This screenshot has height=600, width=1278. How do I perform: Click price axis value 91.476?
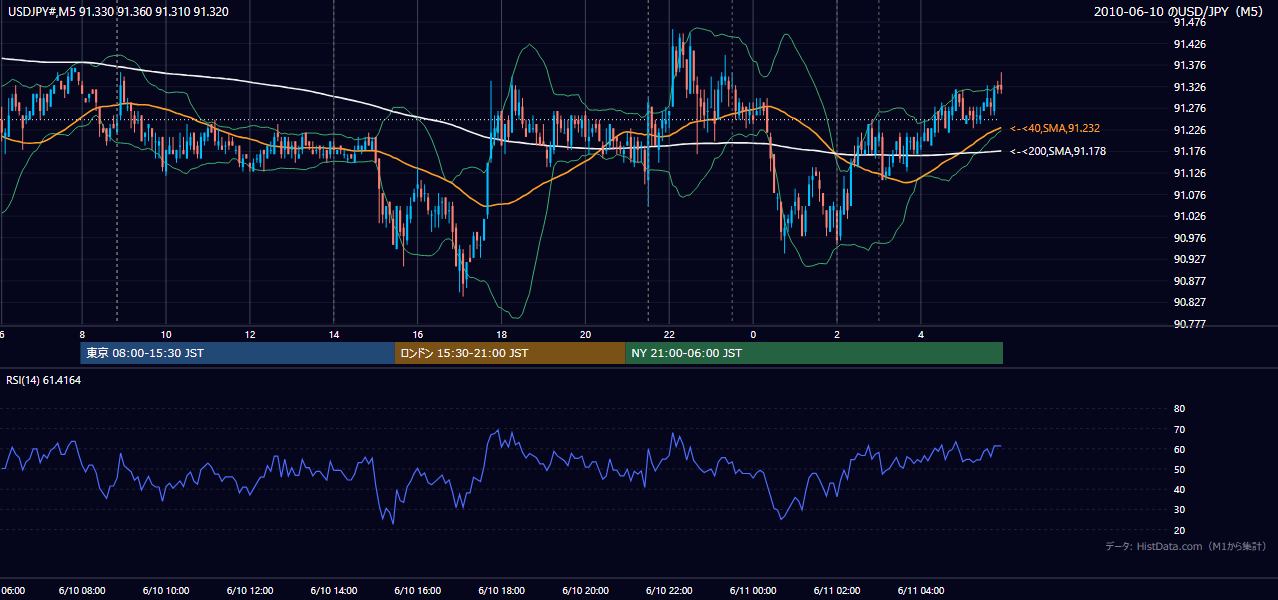coord(1189,22)
